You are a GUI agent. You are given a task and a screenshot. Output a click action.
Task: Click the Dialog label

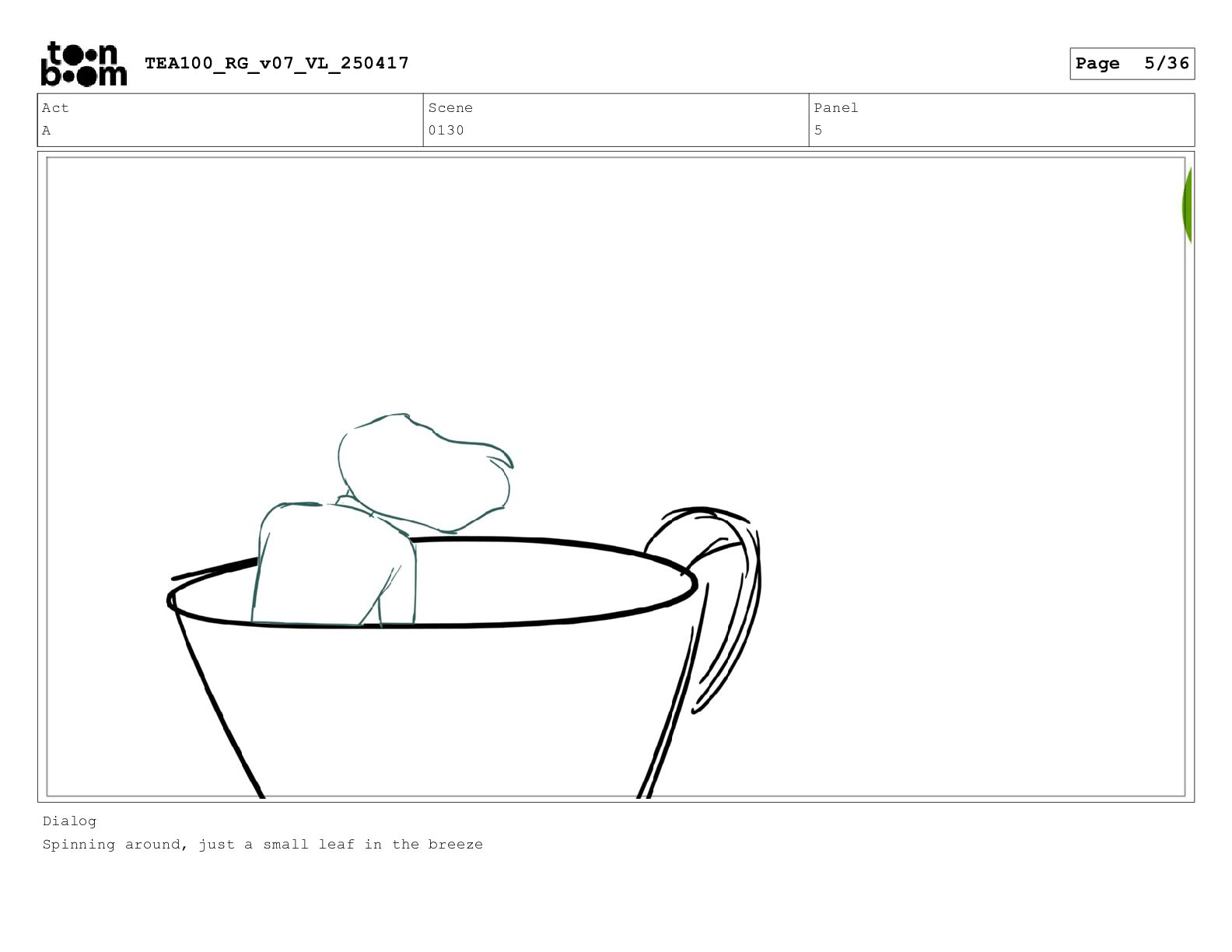[69, 821]
